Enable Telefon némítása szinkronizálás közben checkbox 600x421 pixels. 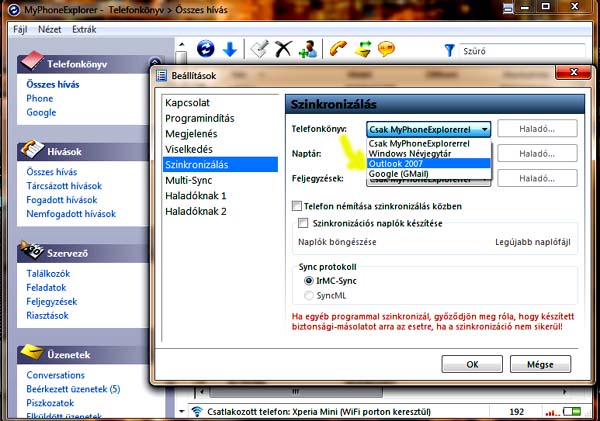click(x=297, y=206)
